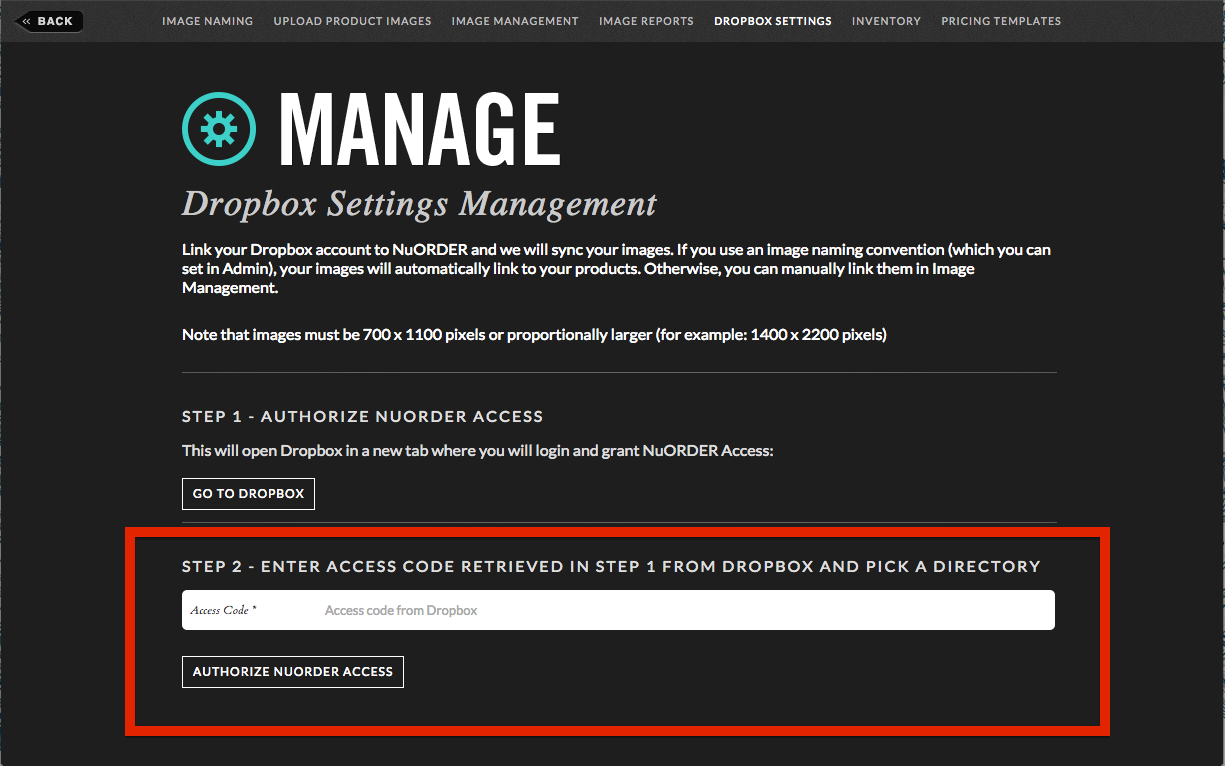Focus the Access Code input field
The height and width of the screenshot is (766, 1225).
point(618,610)
